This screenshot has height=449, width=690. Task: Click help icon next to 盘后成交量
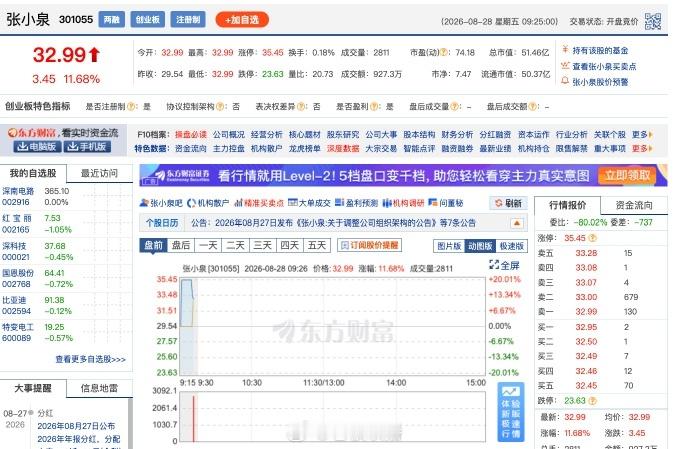tap(455, 107)
